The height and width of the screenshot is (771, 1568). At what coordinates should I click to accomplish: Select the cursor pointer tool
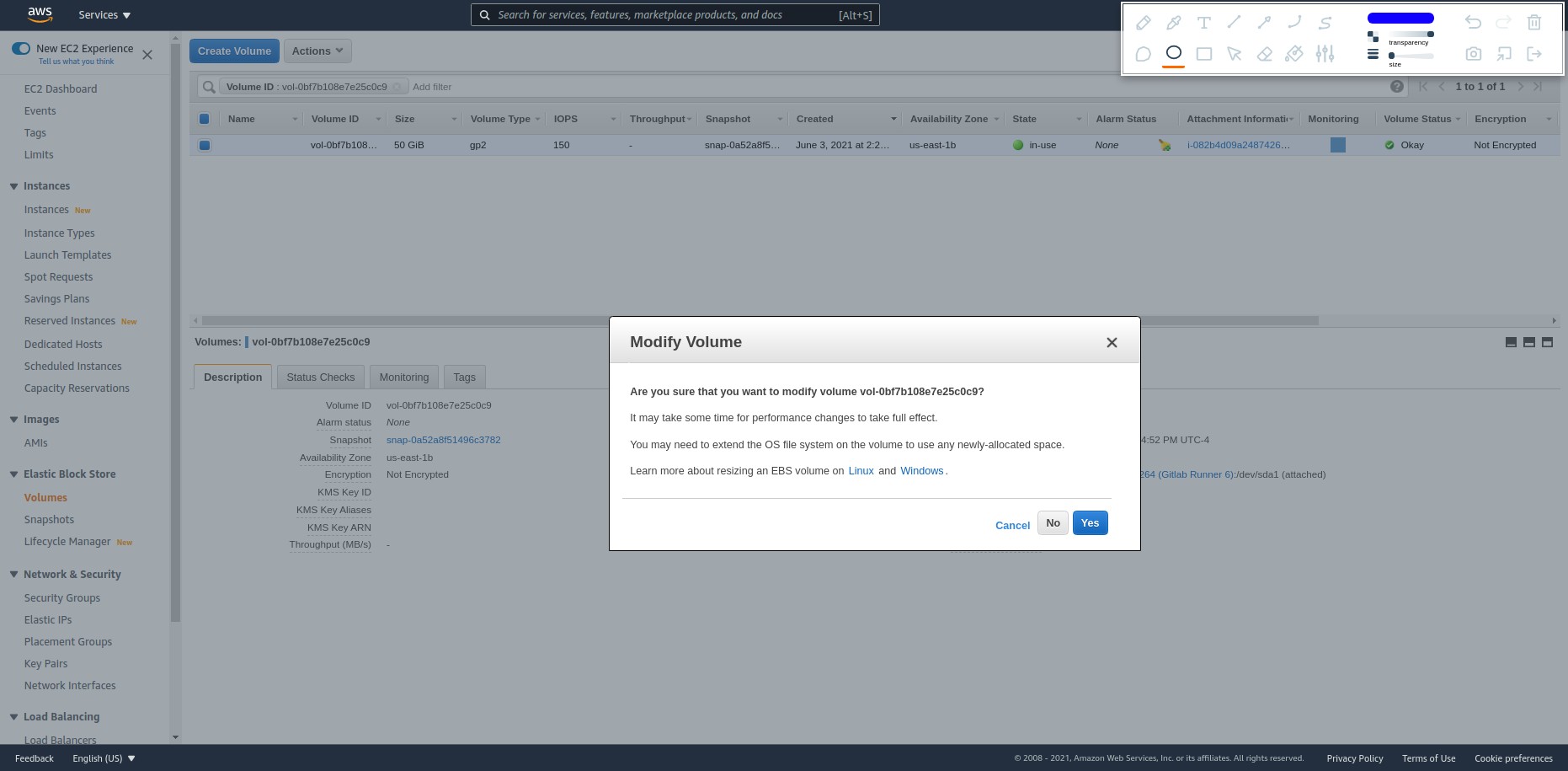pyautogui.click(x=1234, y=54)
